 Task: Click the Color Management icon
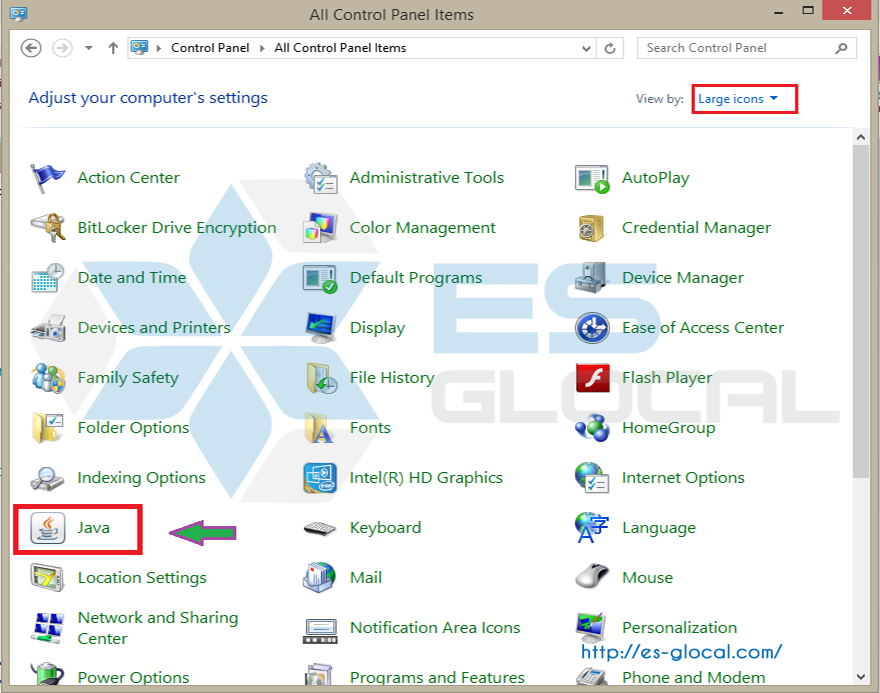tap(320, 228)
